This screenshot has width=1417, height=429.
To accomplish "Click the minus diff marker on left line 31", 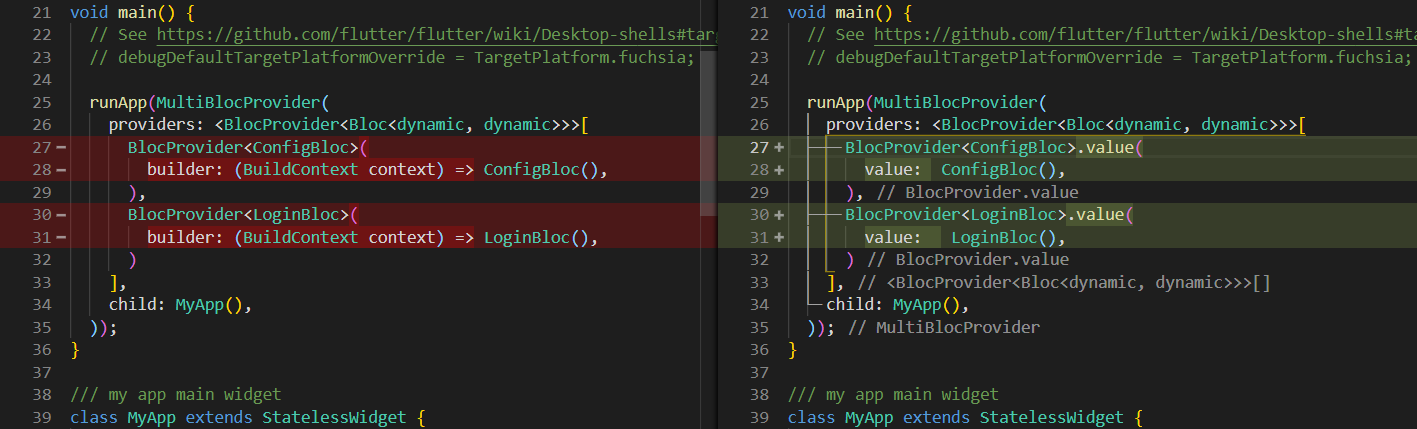I will point(61,237).
